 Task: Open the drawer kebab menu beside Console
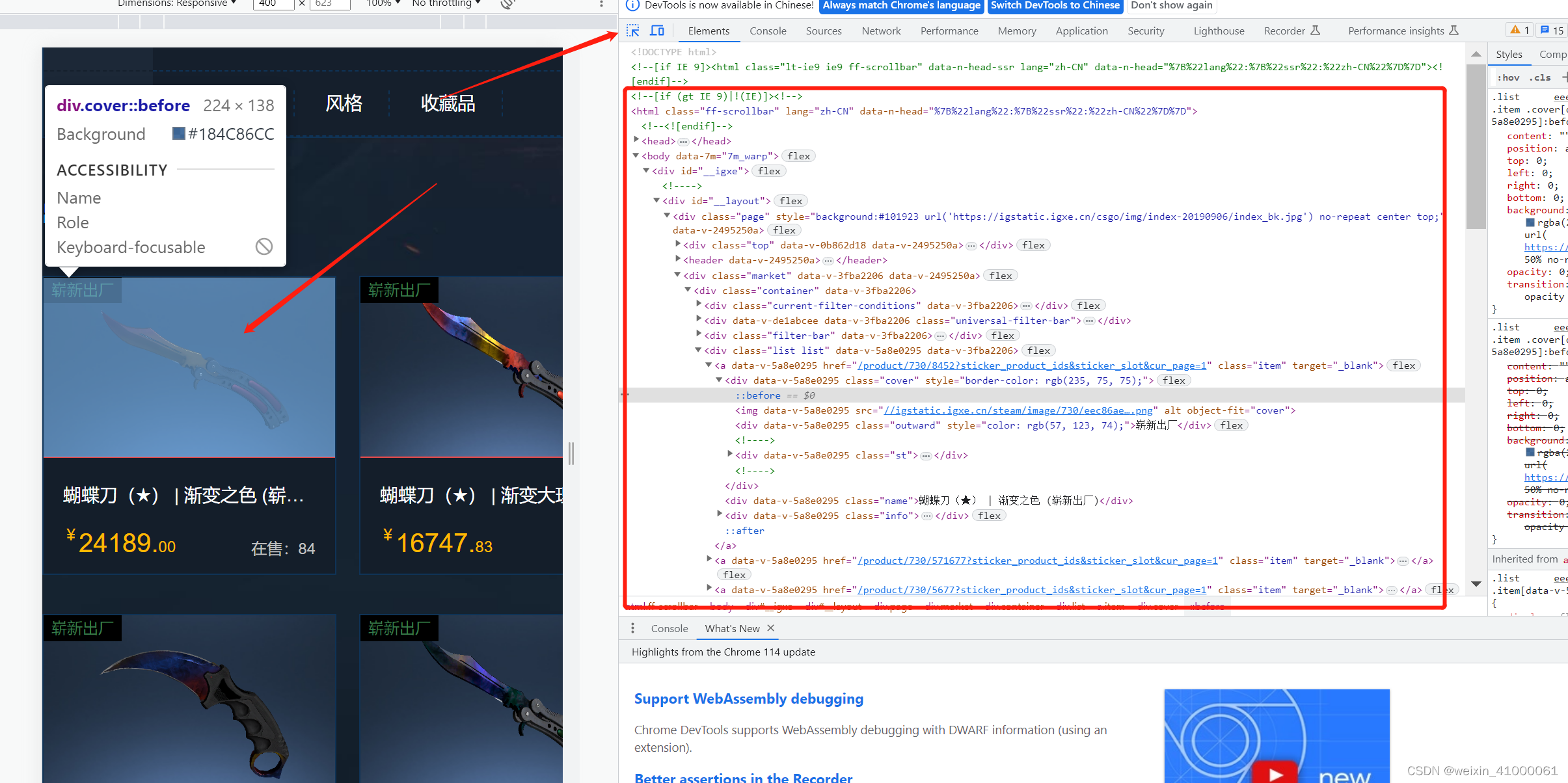[632, 628]
